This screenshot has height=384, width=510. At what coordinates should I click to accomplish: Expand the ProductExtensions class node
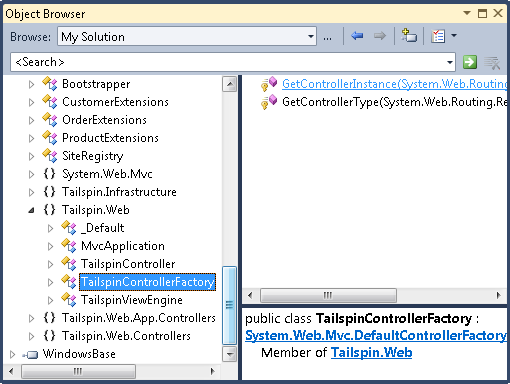[x=31, y=138]
